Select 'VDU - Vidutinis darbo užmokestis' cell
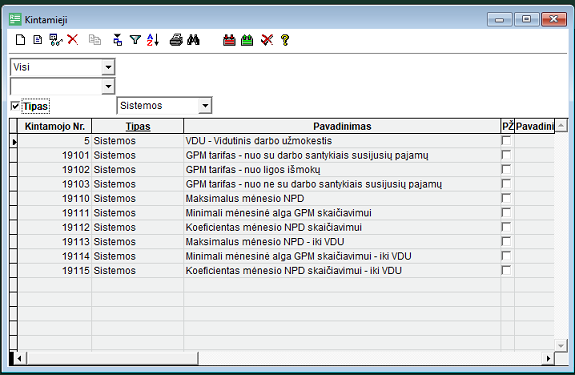Viewport: 575px width, 375px height. coord(342,141)
